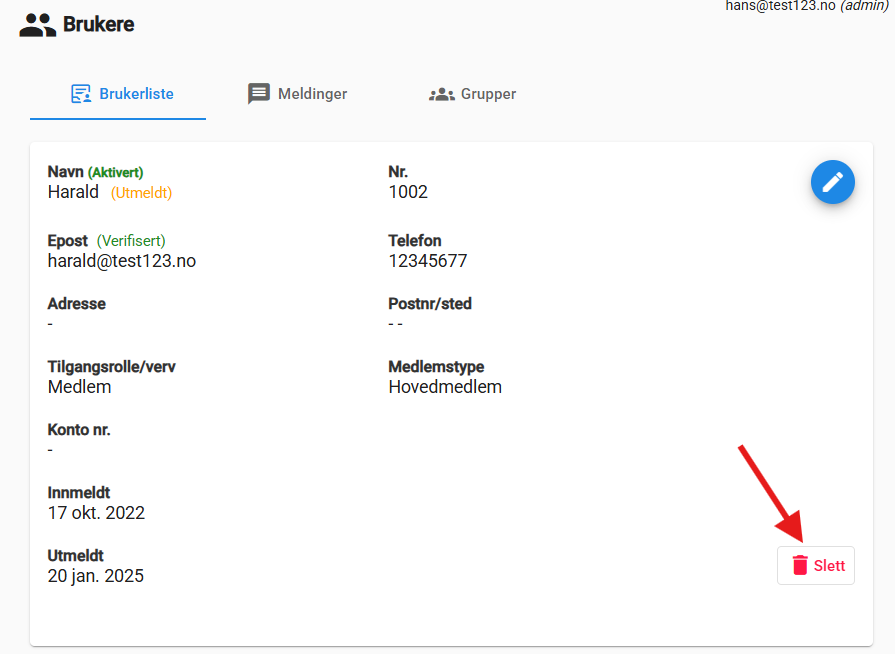Click the green Verifisert status label
Screen dimensions: 895x654
click(x=131, y=241)
